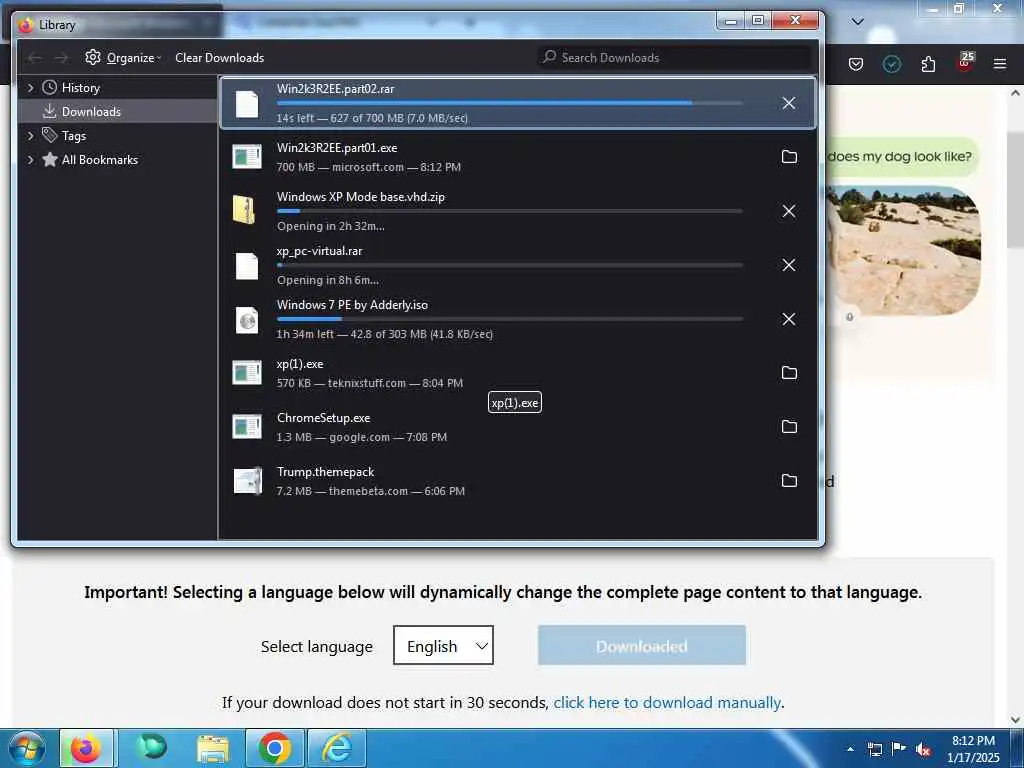Expand the History tree node
Viewport: 1024px width, 768px height.
pos(30,88)
